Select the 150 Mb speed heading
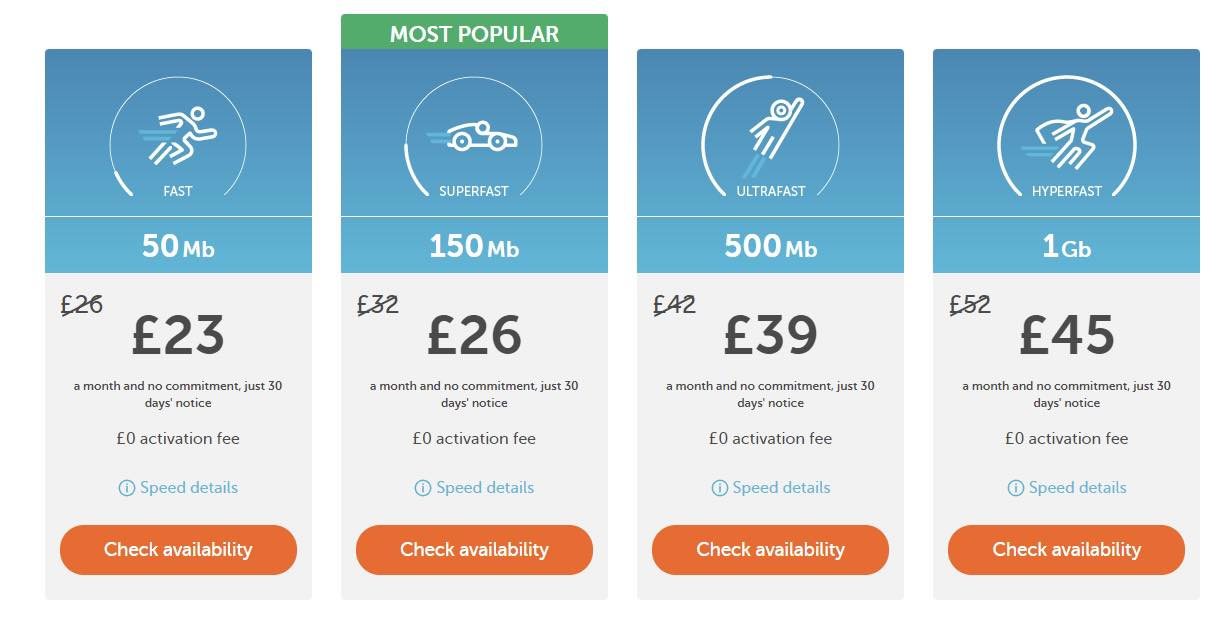 [474, 246]
